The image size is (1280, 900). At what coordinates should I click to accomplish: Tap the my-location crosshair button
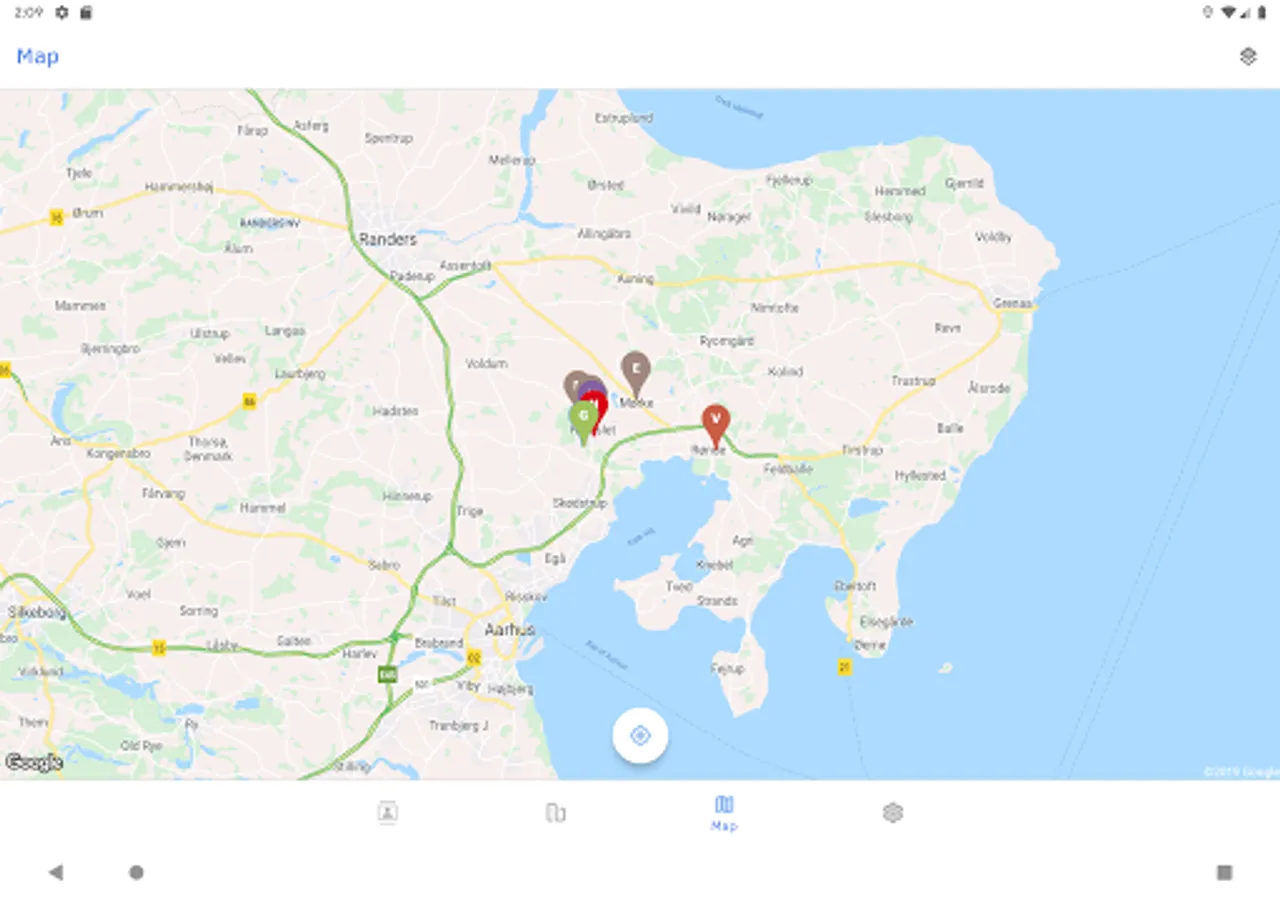640,736
